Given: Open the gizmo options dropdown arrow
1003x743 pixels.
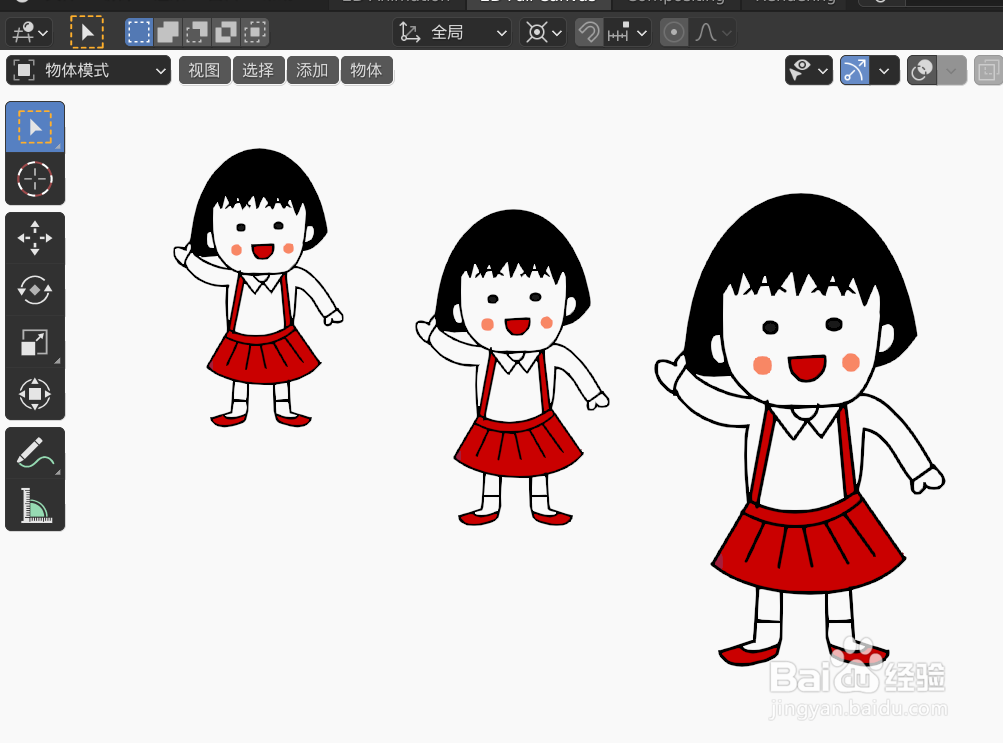Looking at the screenshot, I should (x=885, y=70).
